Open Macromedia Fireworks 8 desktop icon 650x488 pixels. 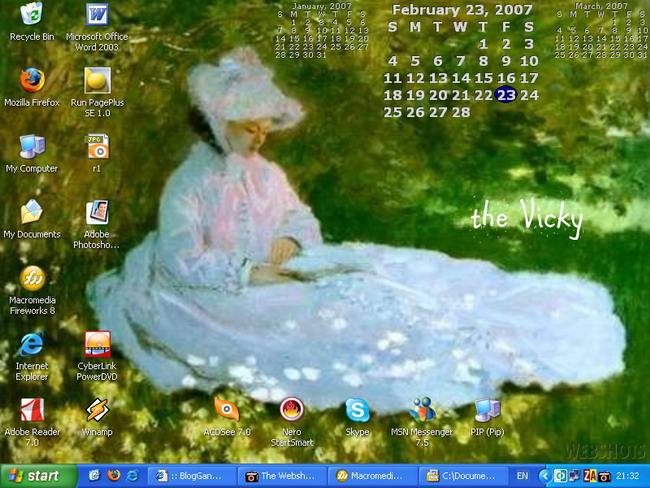coord(32,290)
